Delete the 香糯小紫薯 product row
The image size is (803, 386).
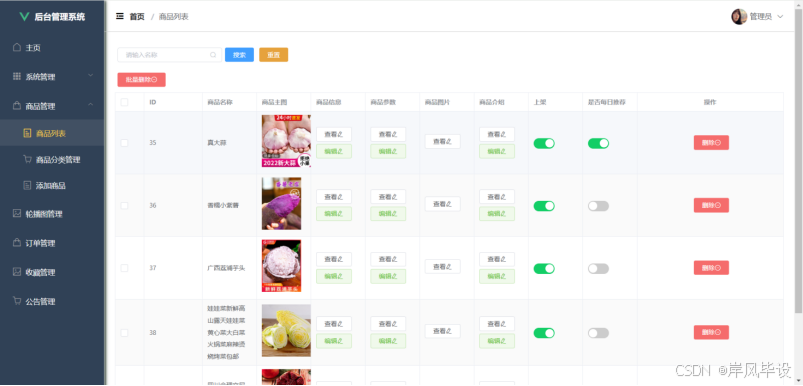click(x=711, y=205)
